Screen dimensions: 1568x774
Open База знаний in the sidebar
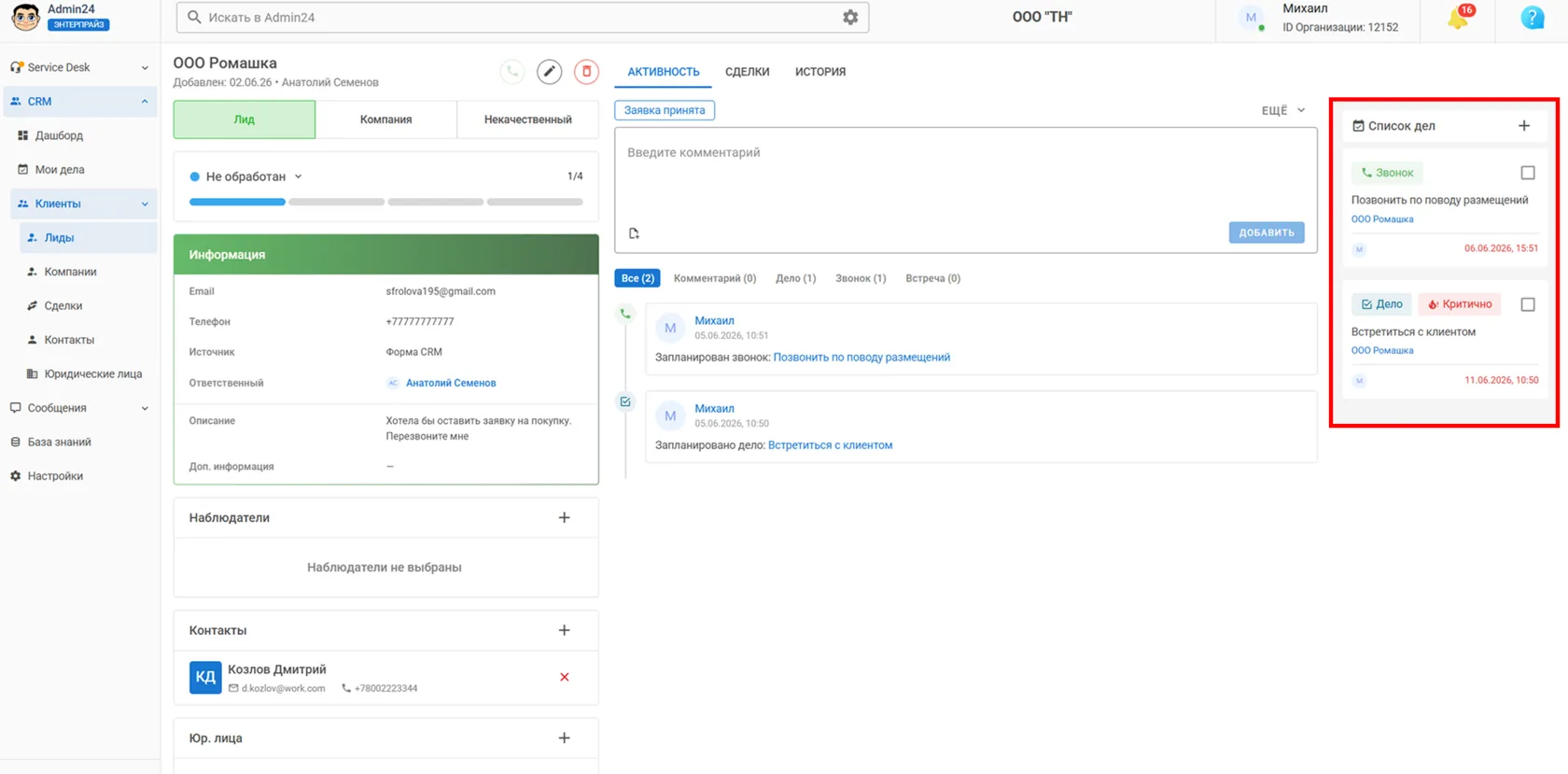(59, 442)
